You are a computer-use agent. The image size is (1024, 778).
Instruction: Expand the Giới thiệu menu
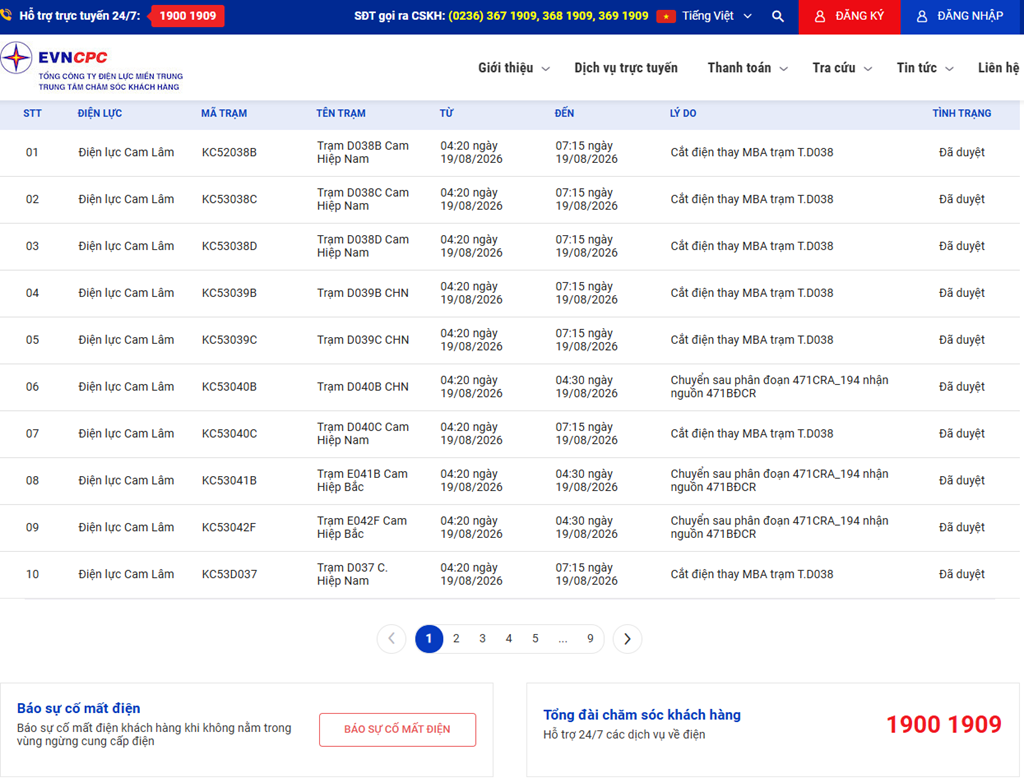(x=513, y=68)
